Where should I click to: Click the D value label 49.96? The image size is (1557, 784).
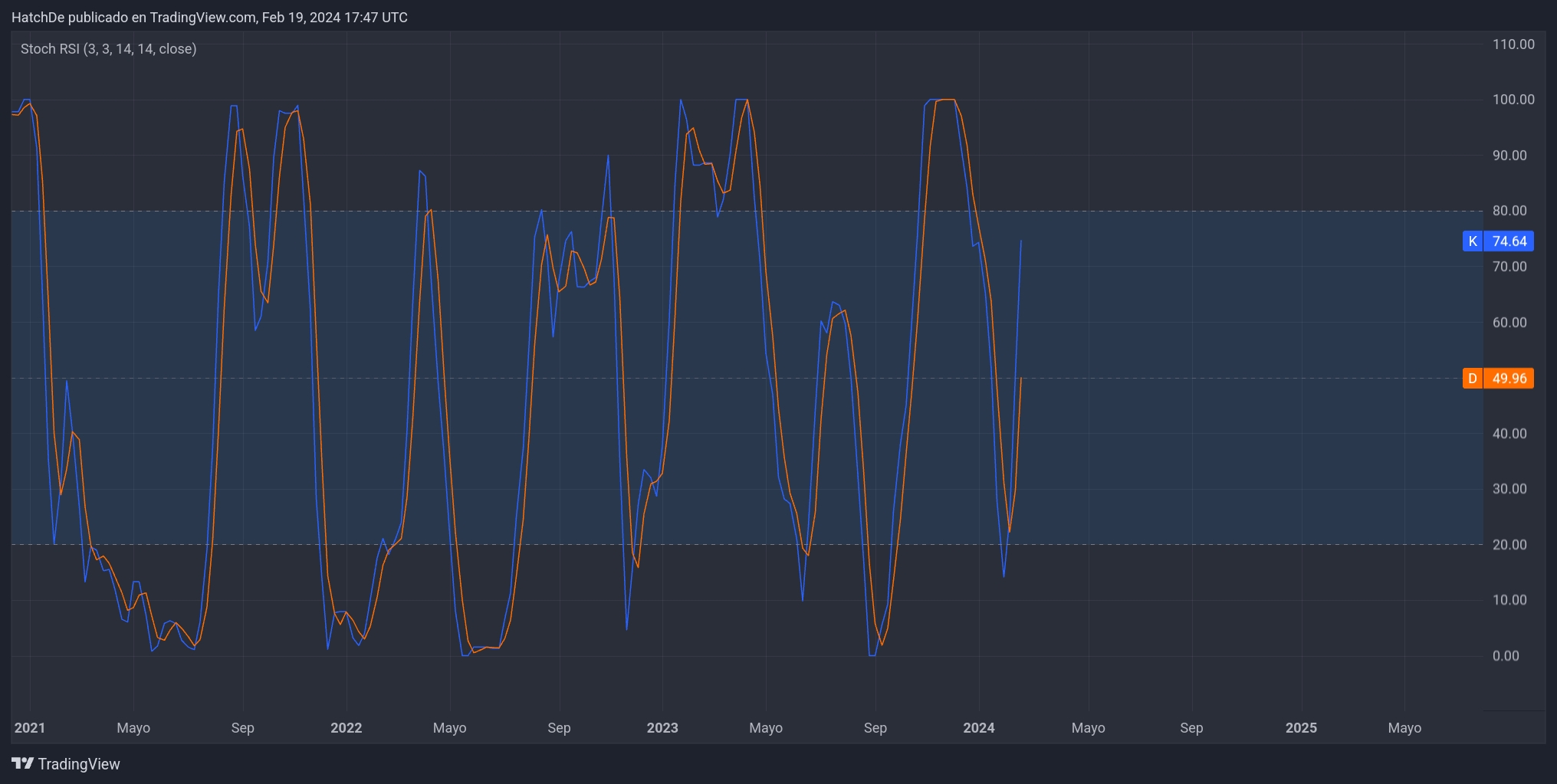[x=1509, y=379]
